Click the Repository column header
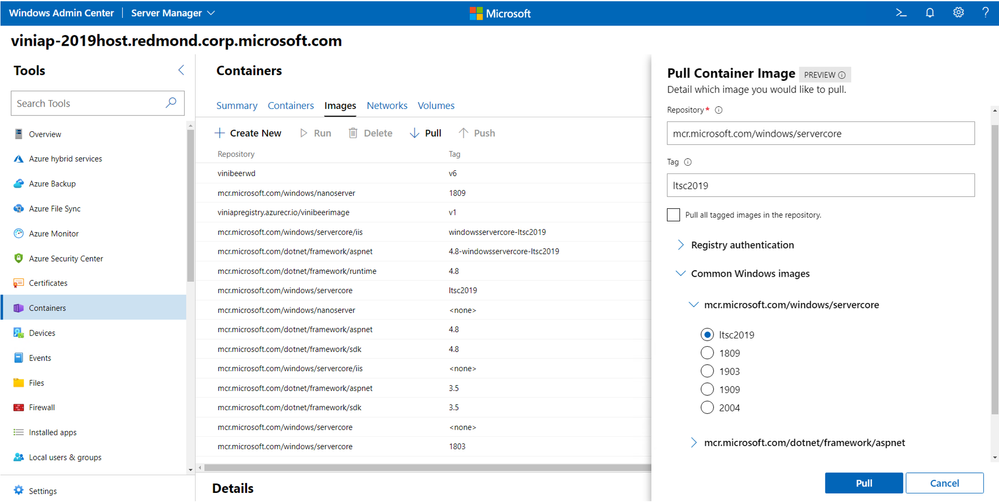Image resolution: width=999 pixels, height=502 pixels. click(x=236, y=154)
